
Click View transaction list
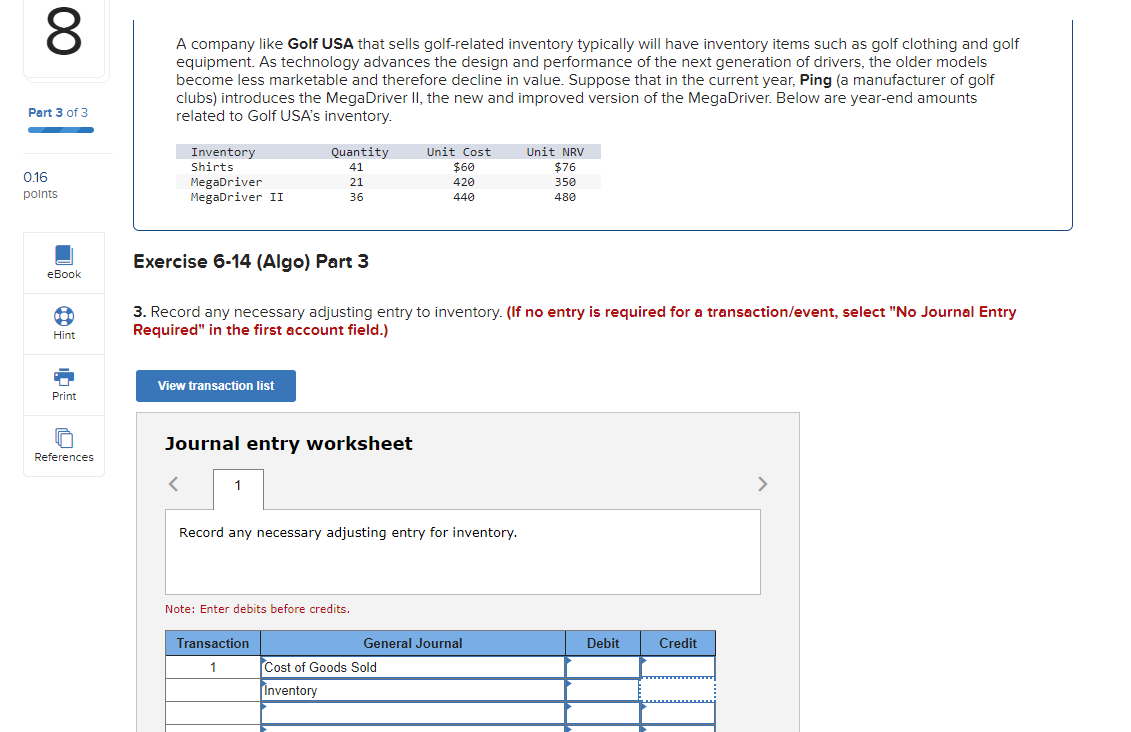coord(215,385)
